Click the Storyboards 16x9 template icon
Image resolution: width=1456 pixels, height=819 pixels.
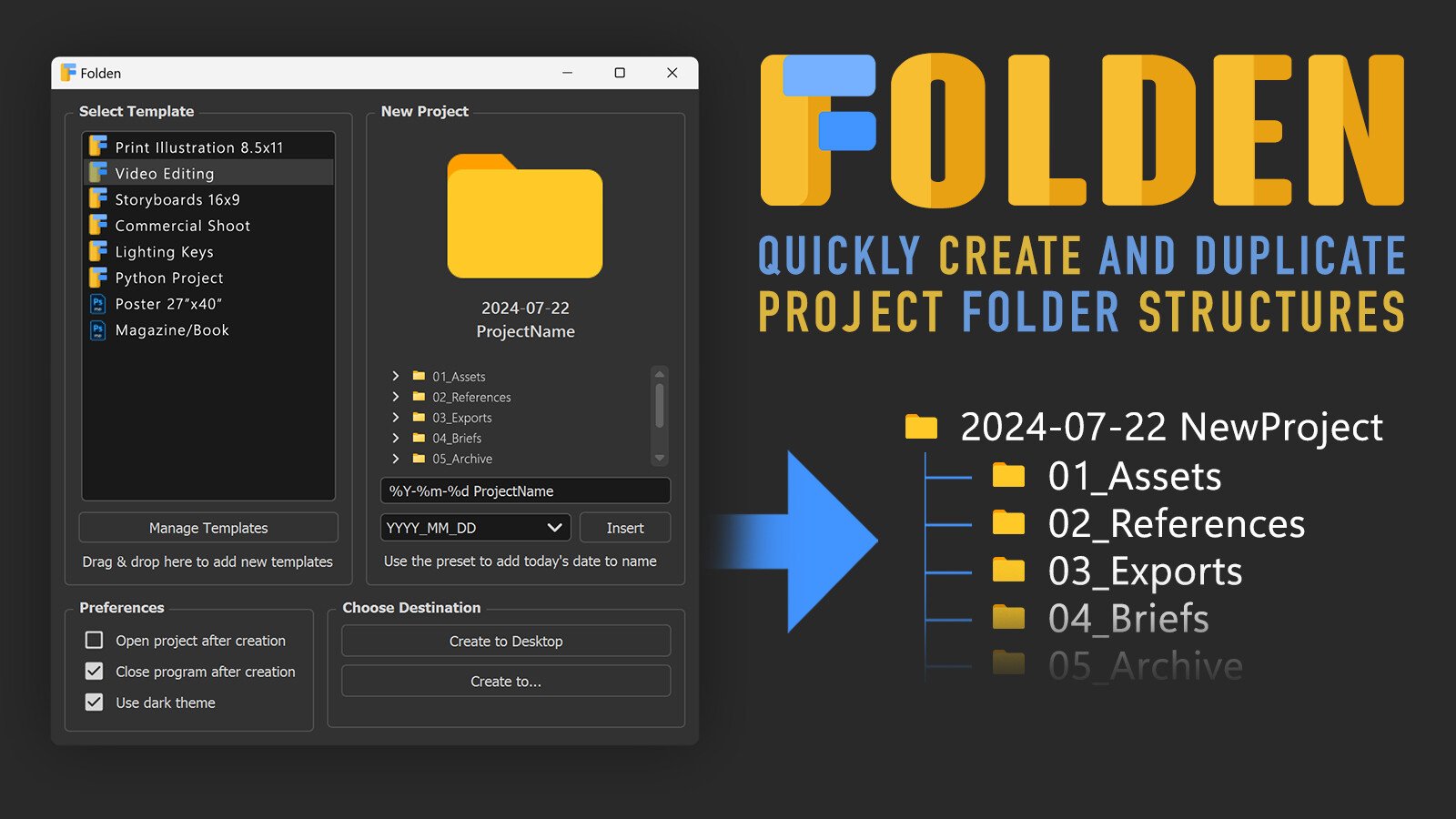(98, 198)
